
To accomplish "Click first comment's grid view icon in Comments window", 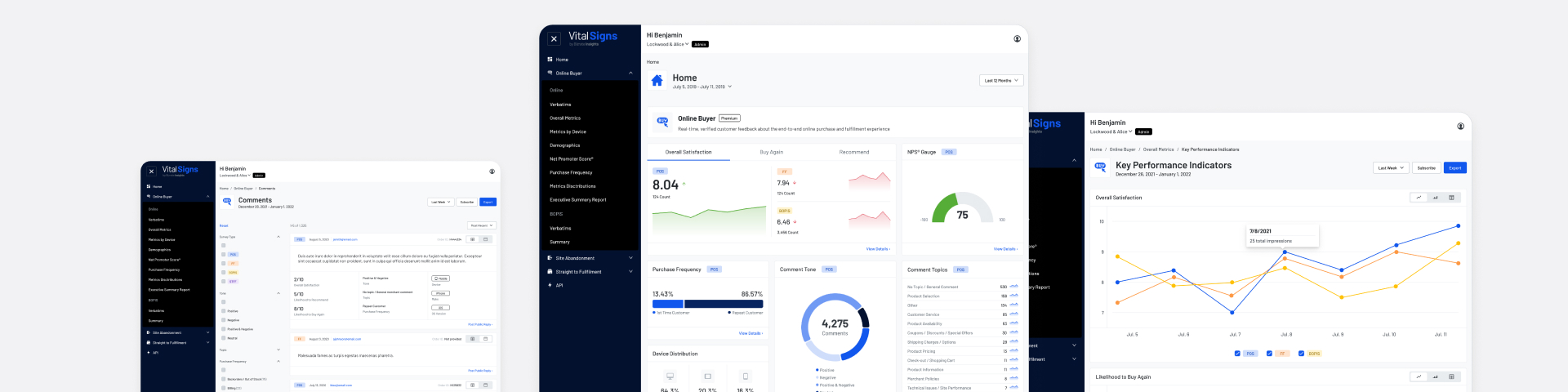I will [x=472, y=239].
